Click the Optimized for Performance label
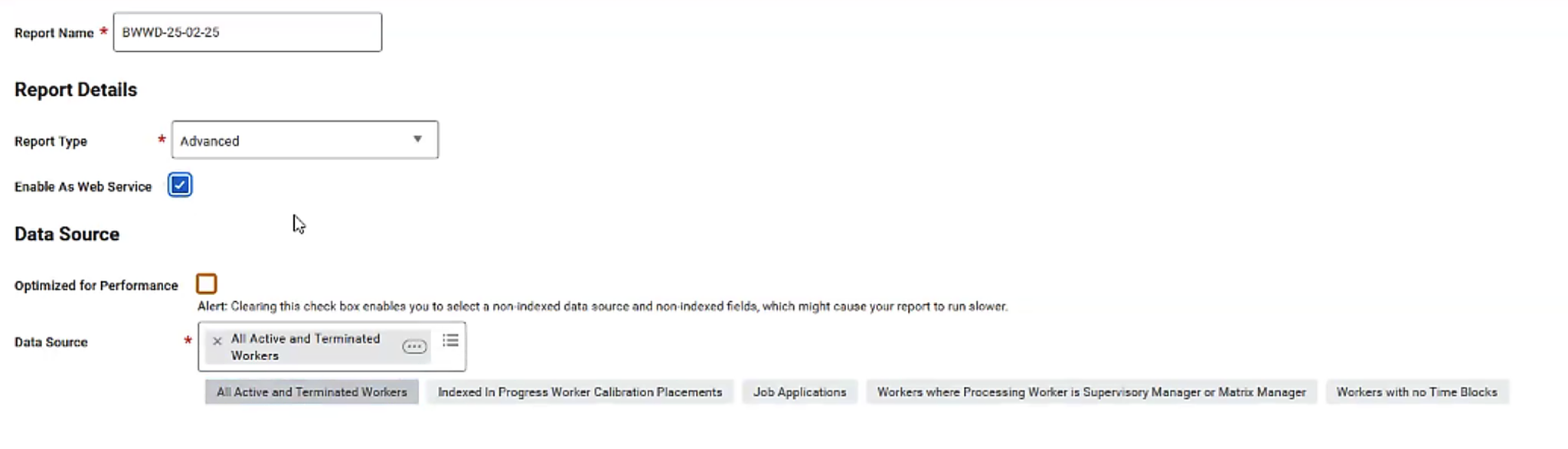 pyautogui.click(x=96, y=286)
